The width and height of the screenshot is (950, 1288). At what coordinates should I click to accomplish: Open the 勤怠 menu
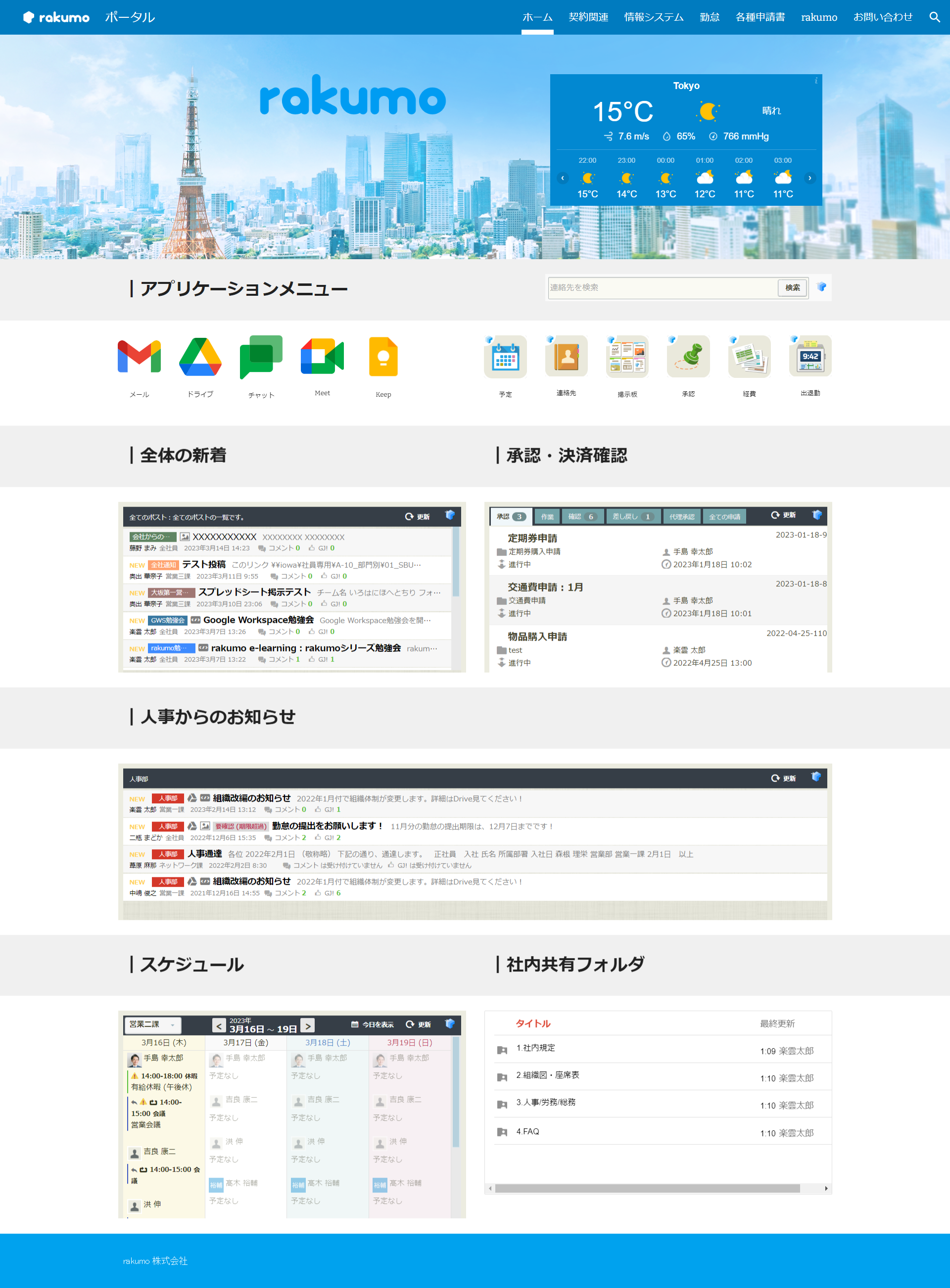coord(710,17)
